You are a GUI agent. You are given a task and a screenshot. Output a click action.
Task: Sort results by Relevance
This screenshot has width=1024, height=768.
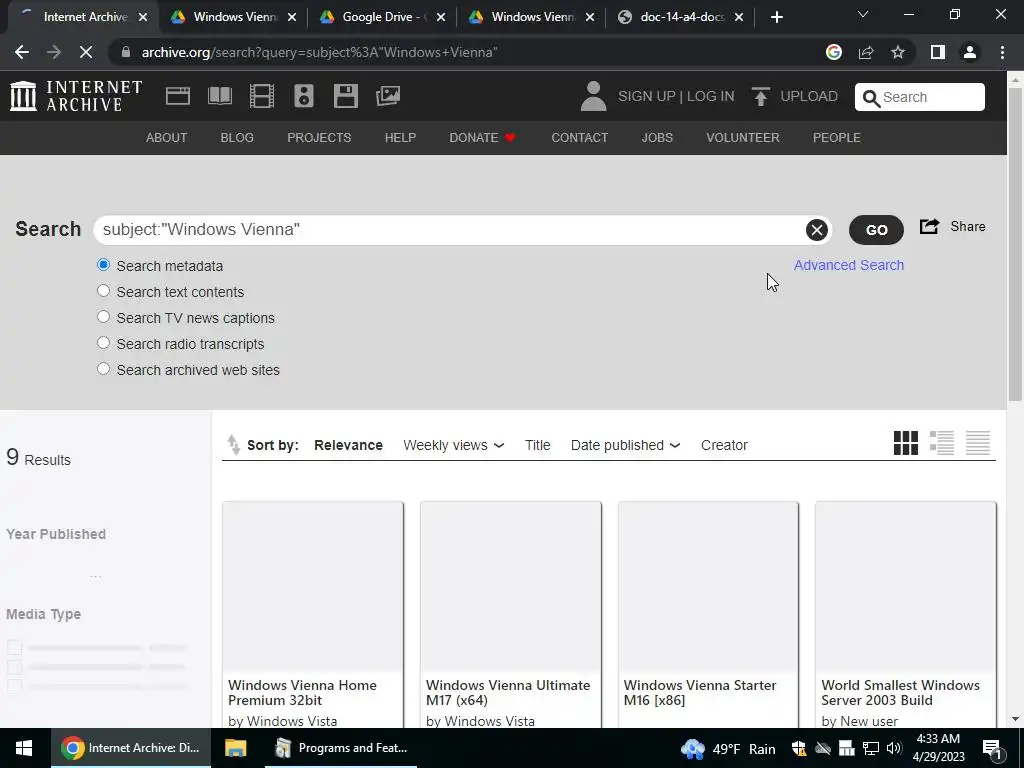[348, 445]
